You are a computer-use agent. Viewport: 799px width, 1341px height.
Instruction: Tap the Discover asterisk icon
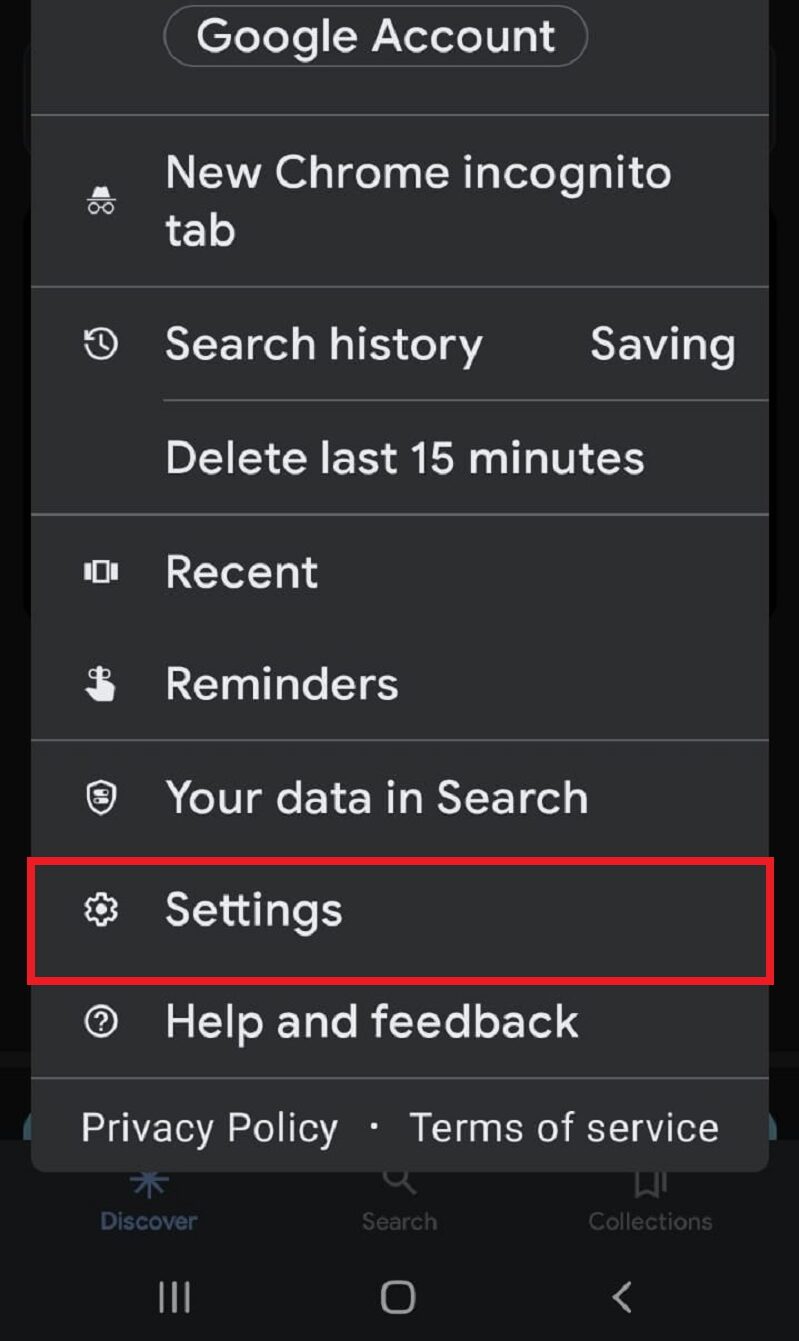pyautogui.click(x=148, y=1183)
